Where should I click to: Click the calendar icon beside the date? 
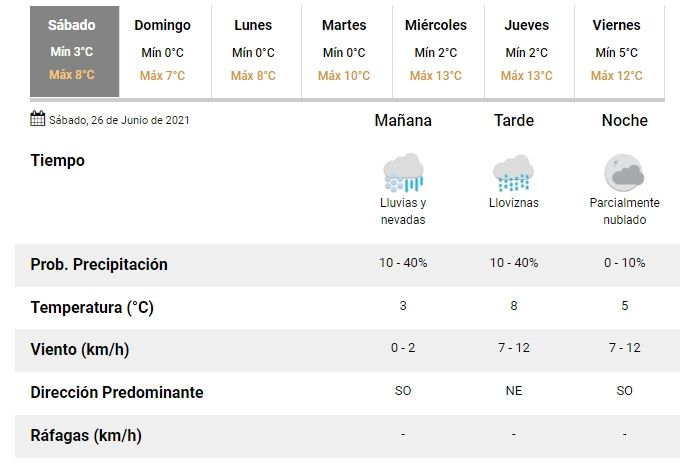[x=38, y=120]
